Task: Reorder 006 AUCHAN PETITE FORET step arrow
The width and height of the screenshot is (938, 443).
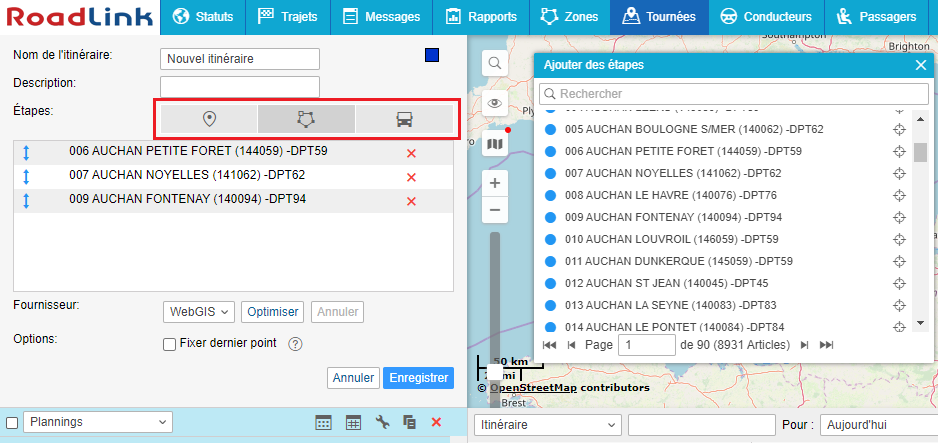Action: pos(26,153)
